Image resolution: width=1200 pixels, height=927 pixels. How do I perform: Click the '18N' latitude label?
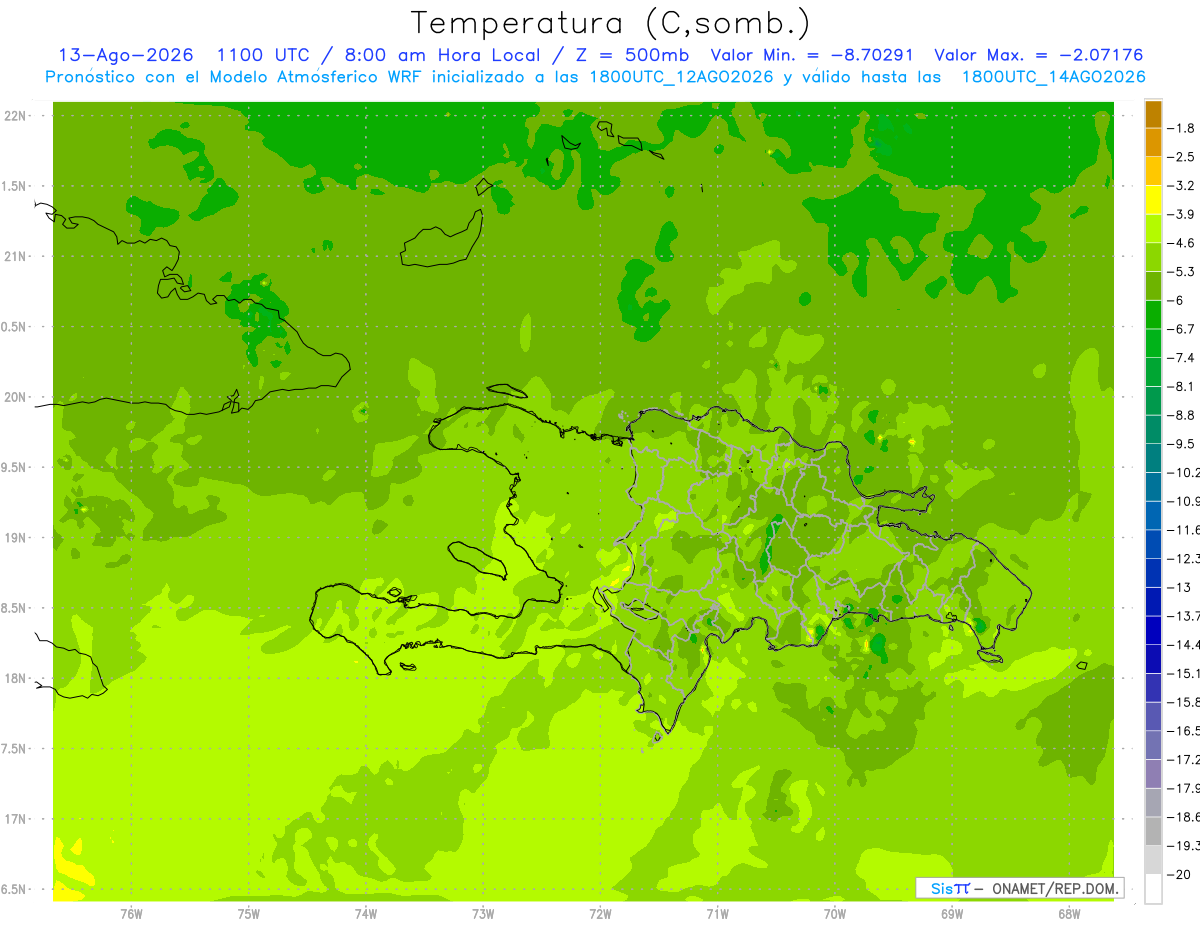[x=16, y=679]
